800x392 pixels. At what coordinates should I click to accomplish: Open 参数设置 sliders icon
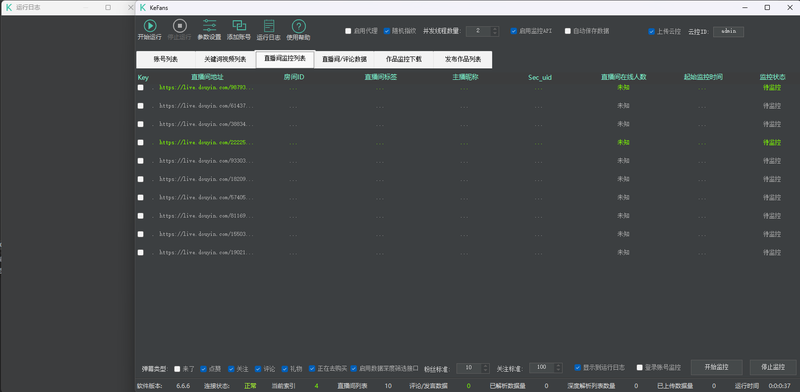click(209, 26)
